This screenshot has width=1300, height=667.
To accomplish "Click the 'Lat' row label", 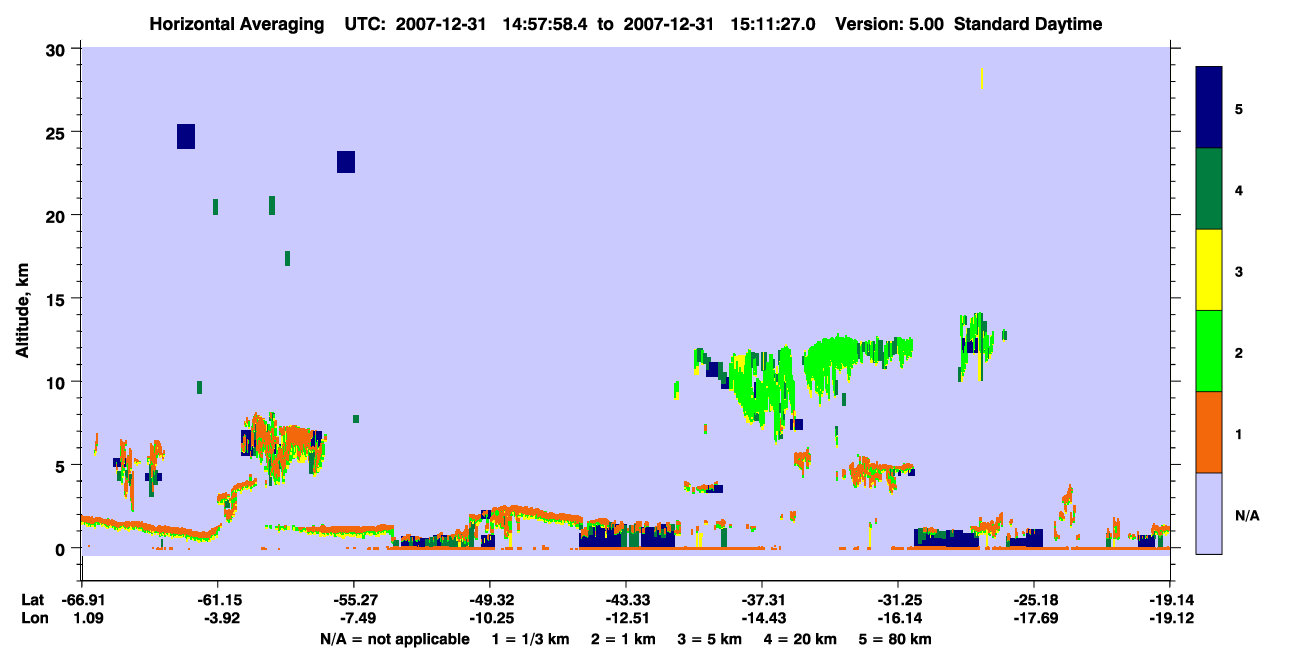I will pos(33,600).
